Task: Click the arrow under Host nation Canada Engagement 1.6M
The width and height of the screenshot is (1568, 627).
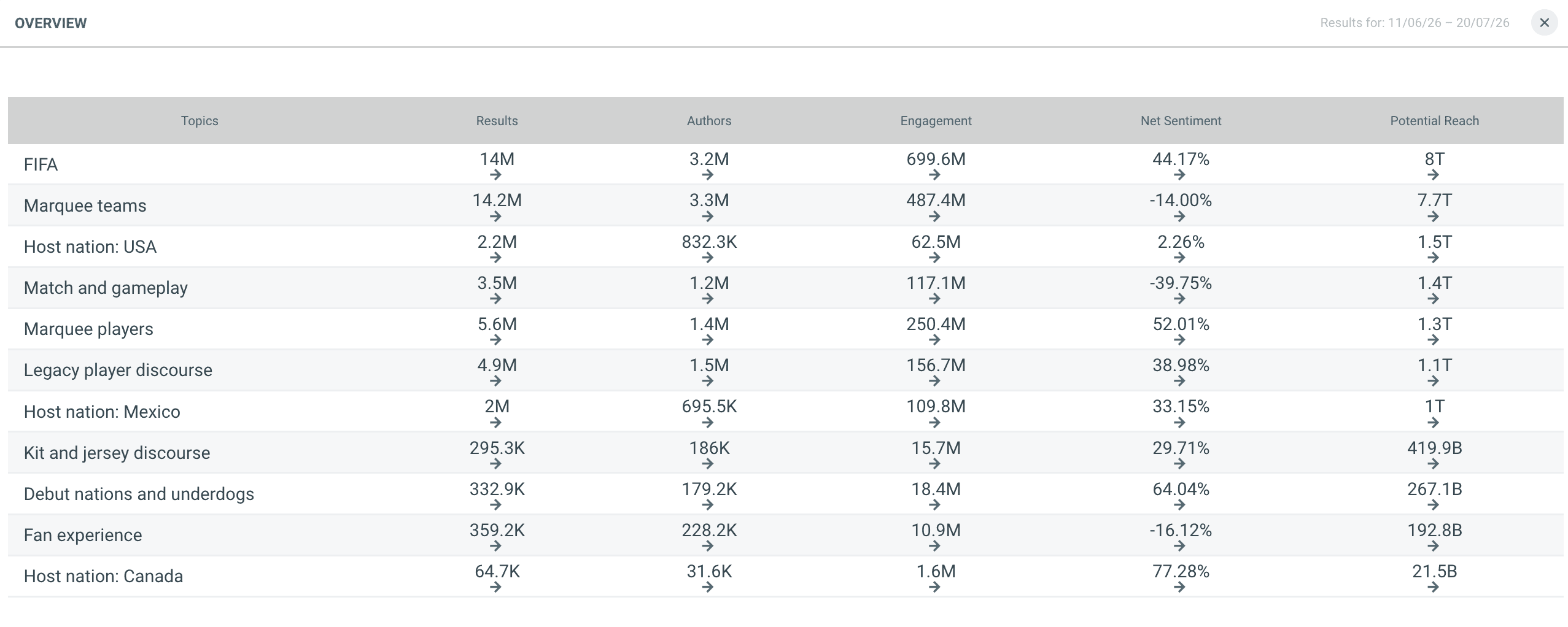Action: tap(934, 587)
